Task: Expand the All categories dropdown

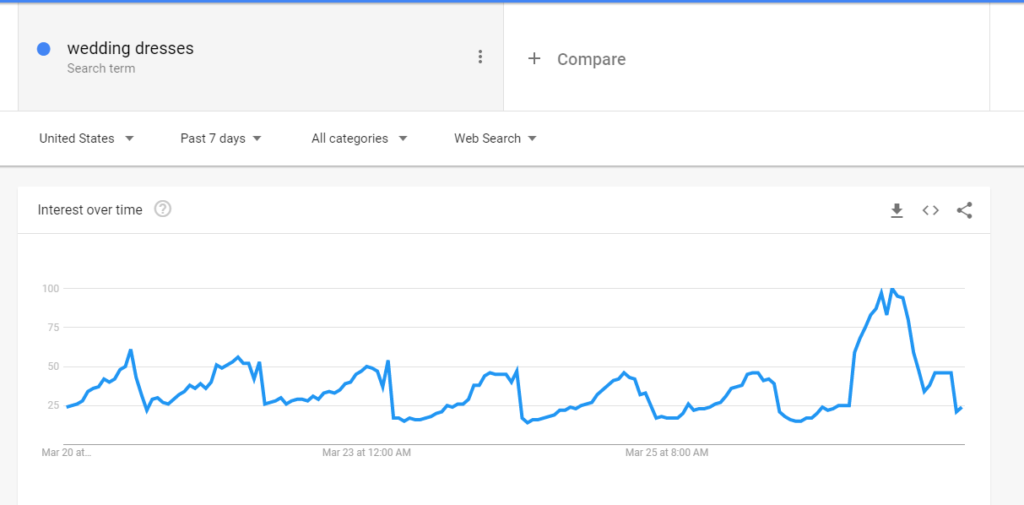Action: coord(359,138)
